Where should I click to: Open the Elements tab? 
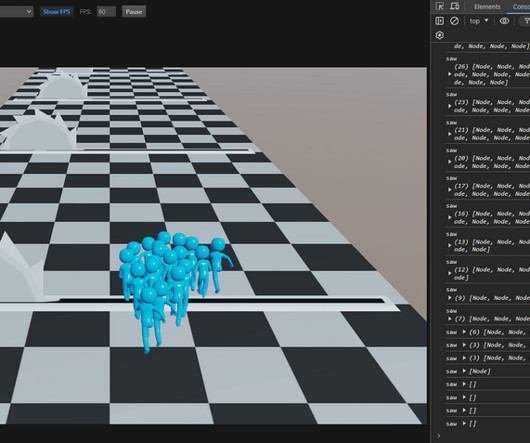pyautogui.click(x=487, y=6)
